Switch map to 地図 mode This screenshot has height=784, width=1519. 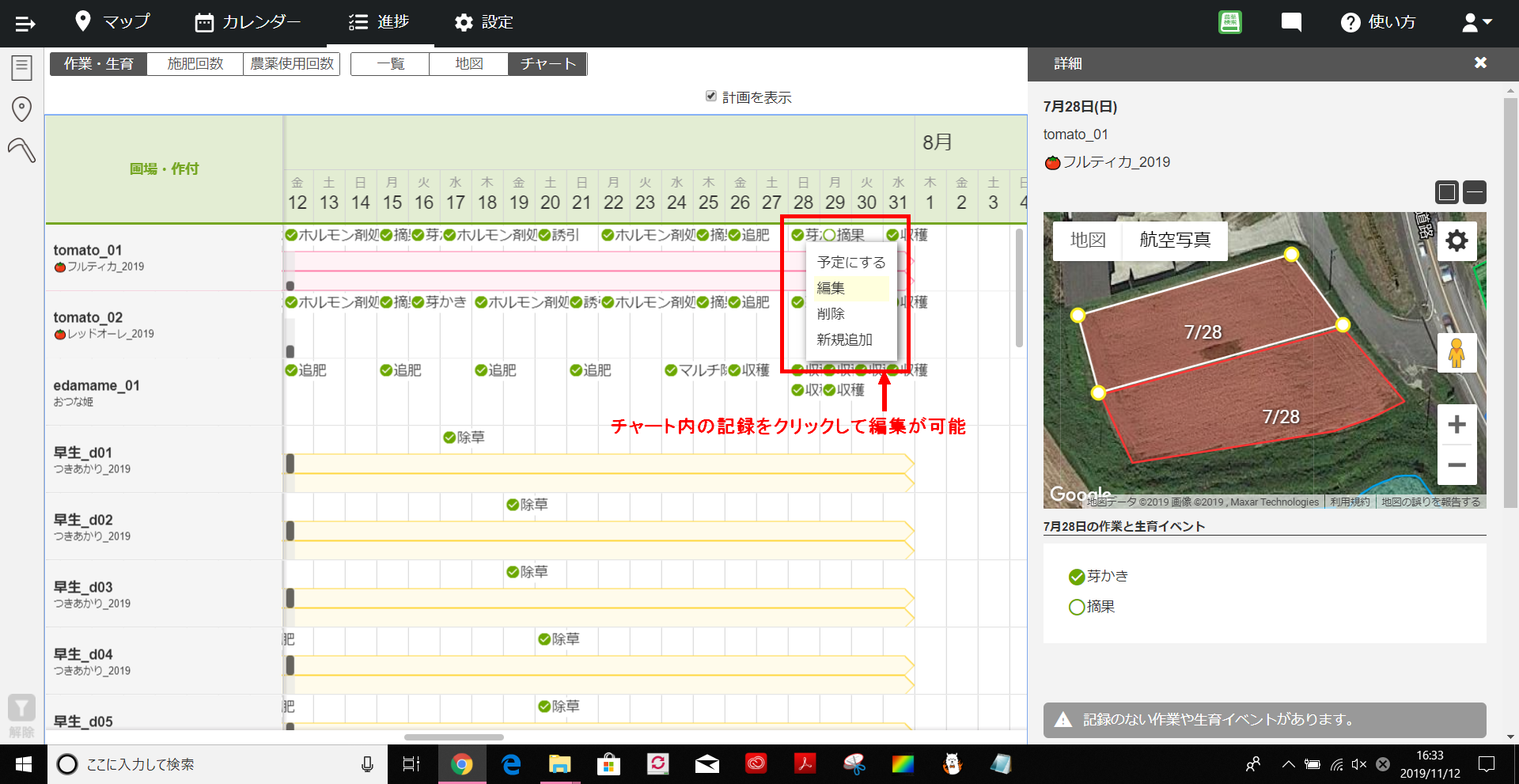1088,240
